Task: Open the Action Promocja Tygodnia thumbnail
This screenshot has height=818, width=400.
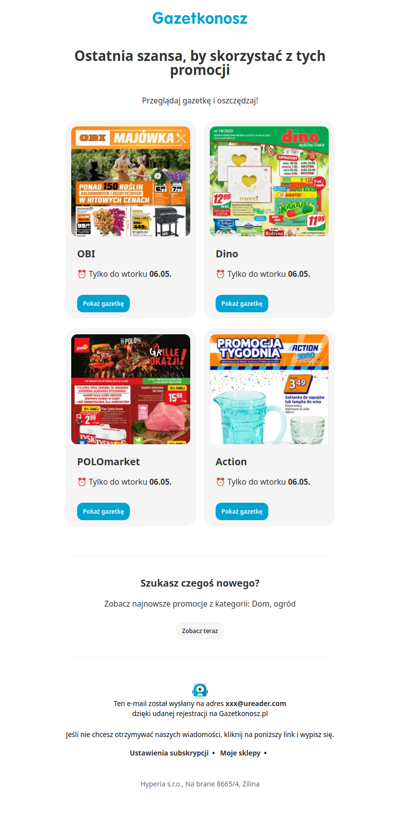Action: pyautogui.click(x=269, y=389)
